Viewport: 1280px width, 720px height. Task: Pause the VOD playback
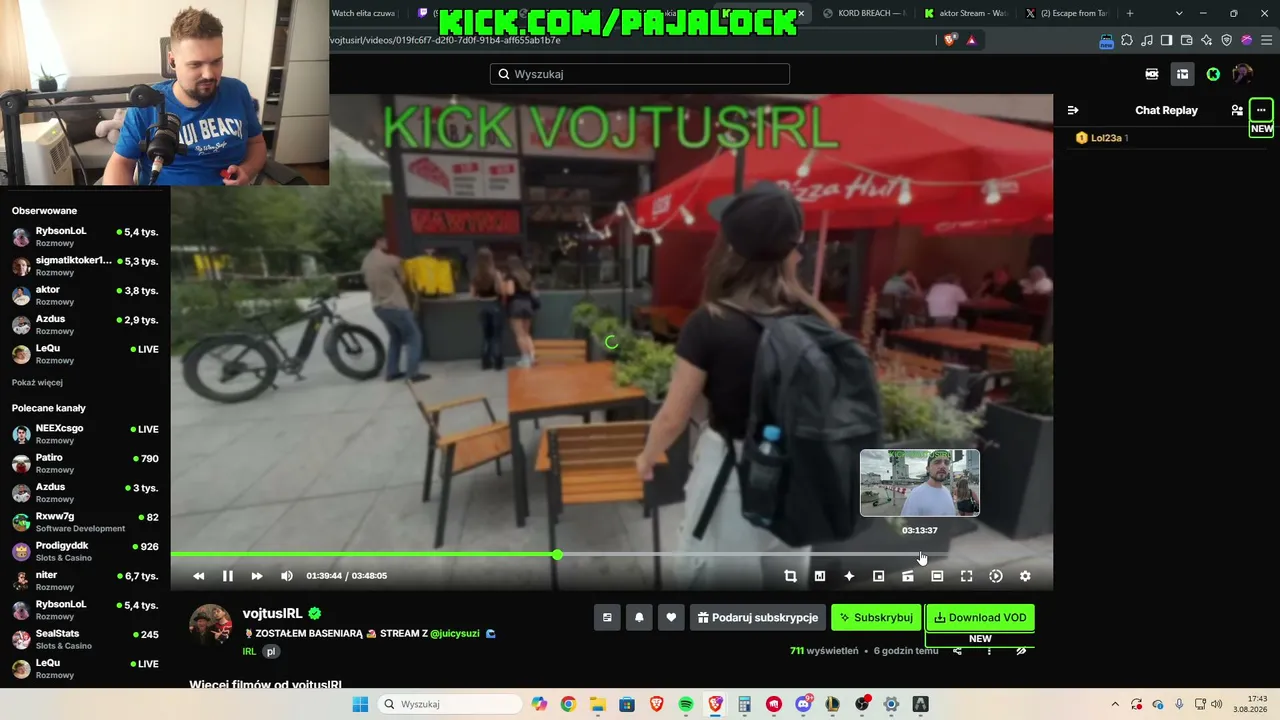tap(227, 576)
